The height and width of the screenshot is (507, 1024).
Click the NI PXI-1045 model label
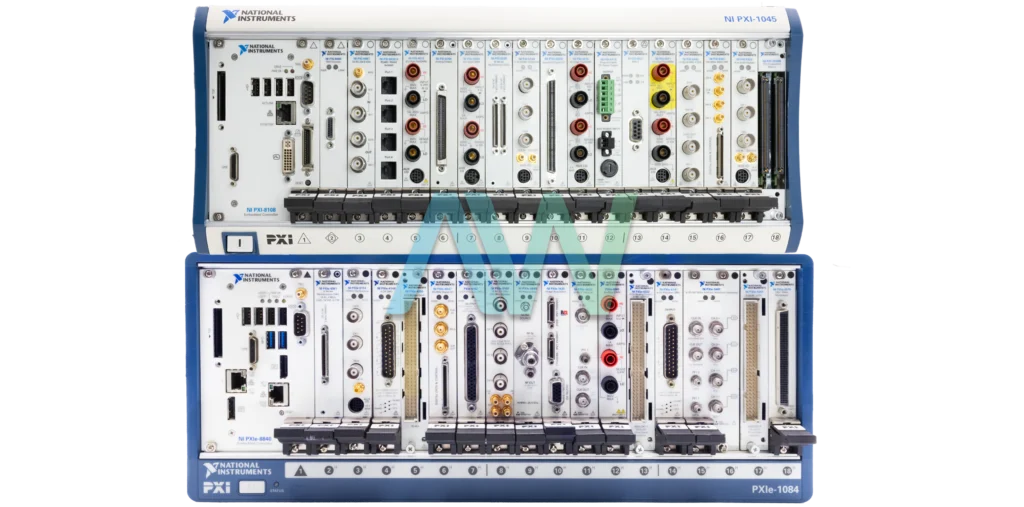(x=750, y=19)
